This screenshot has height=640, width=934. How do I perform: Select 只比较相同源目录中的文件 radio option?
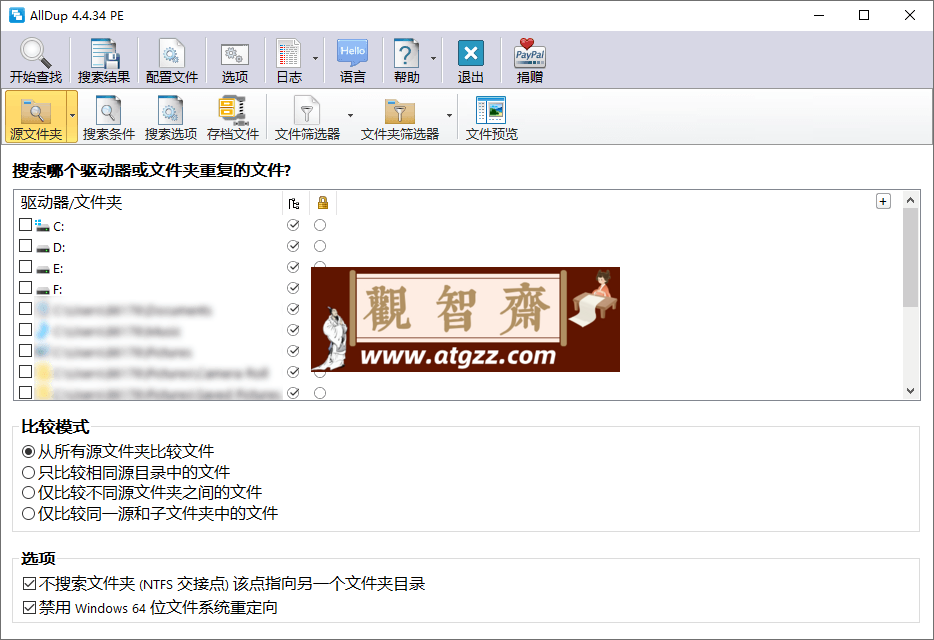coord(126,472)
